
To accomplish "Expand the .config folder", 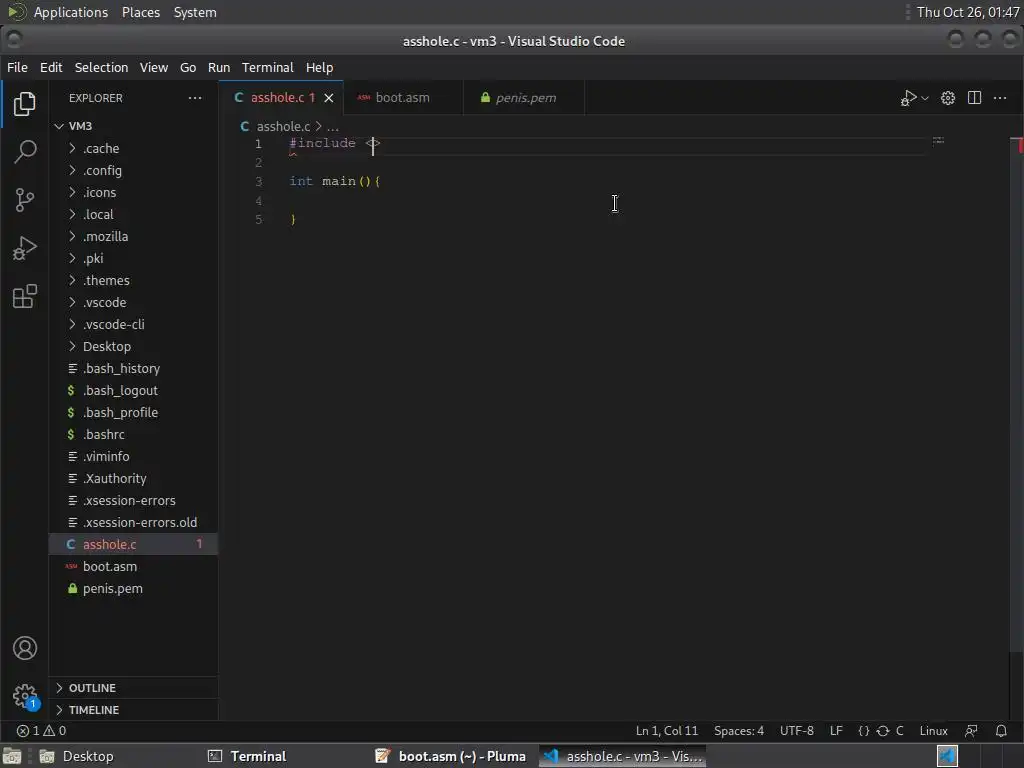I will [x=133, y=170].
